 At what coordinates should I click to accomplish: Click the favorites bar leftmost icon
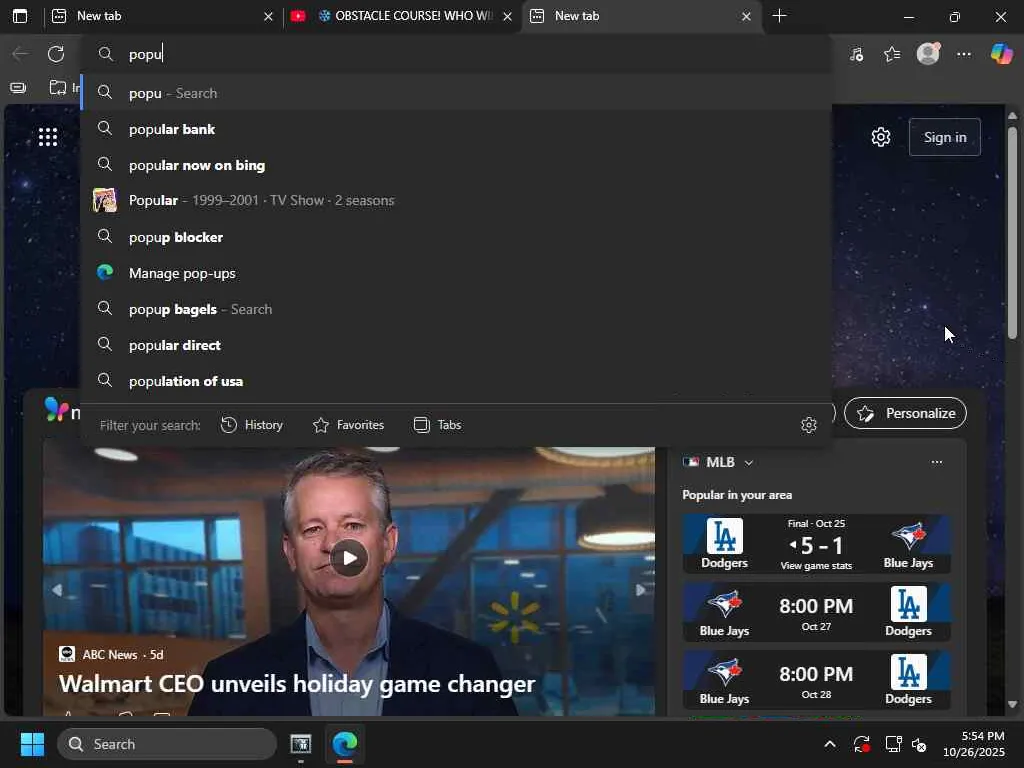(18, 87)
